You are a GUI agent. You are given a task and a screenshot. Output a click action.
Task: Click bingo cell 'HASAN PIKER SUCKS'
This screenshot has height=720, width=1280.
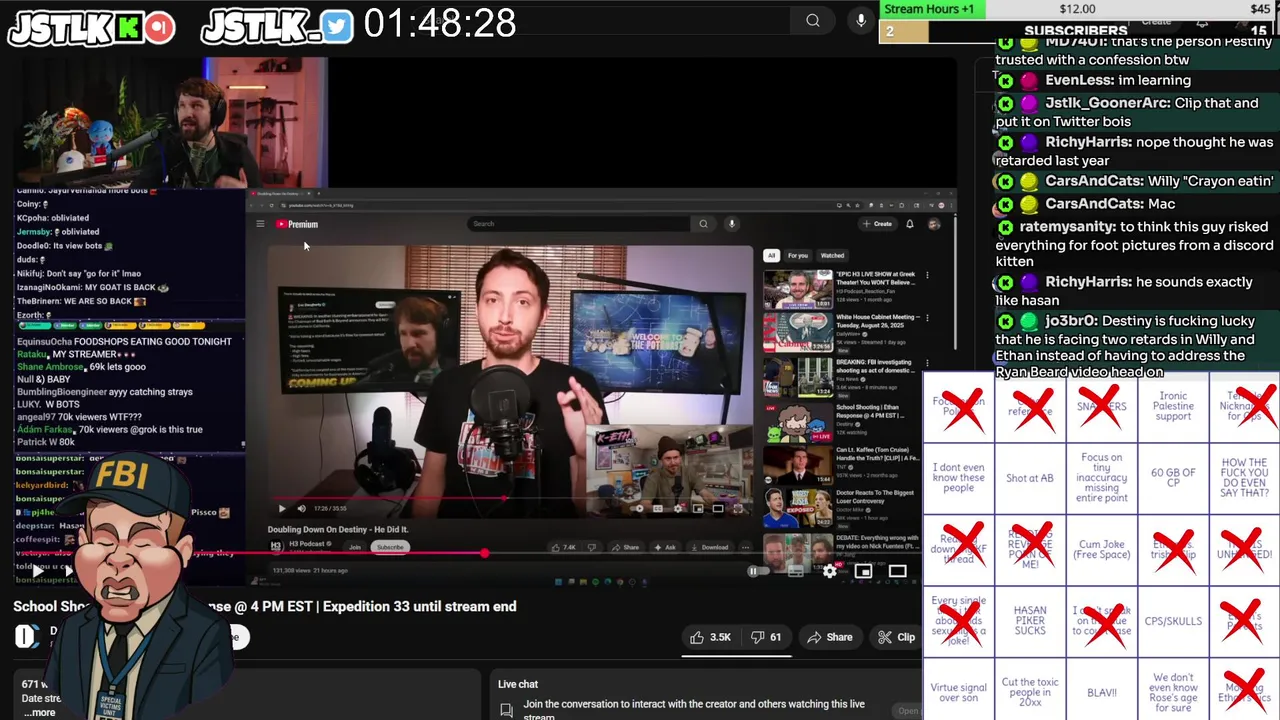(1030, 621)
